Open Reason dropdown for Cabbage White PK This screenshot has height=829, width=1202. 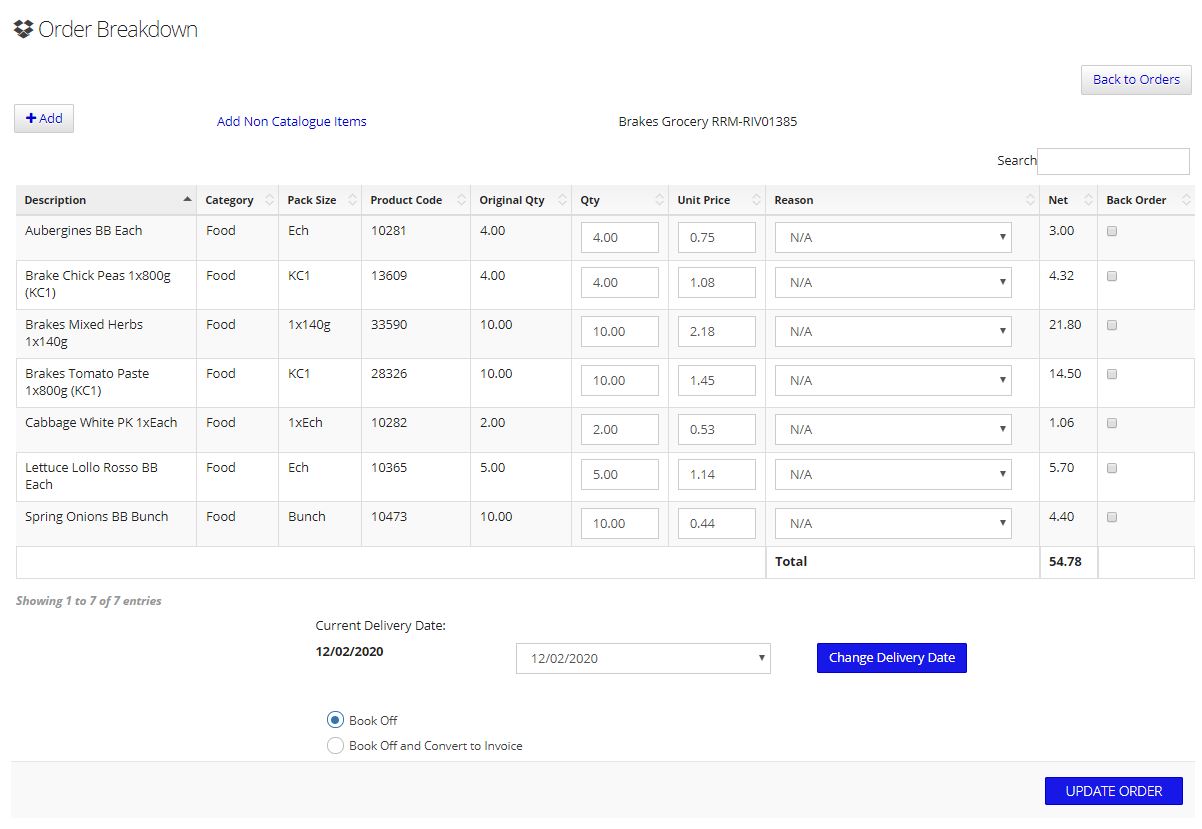click(x=893, y=430)
